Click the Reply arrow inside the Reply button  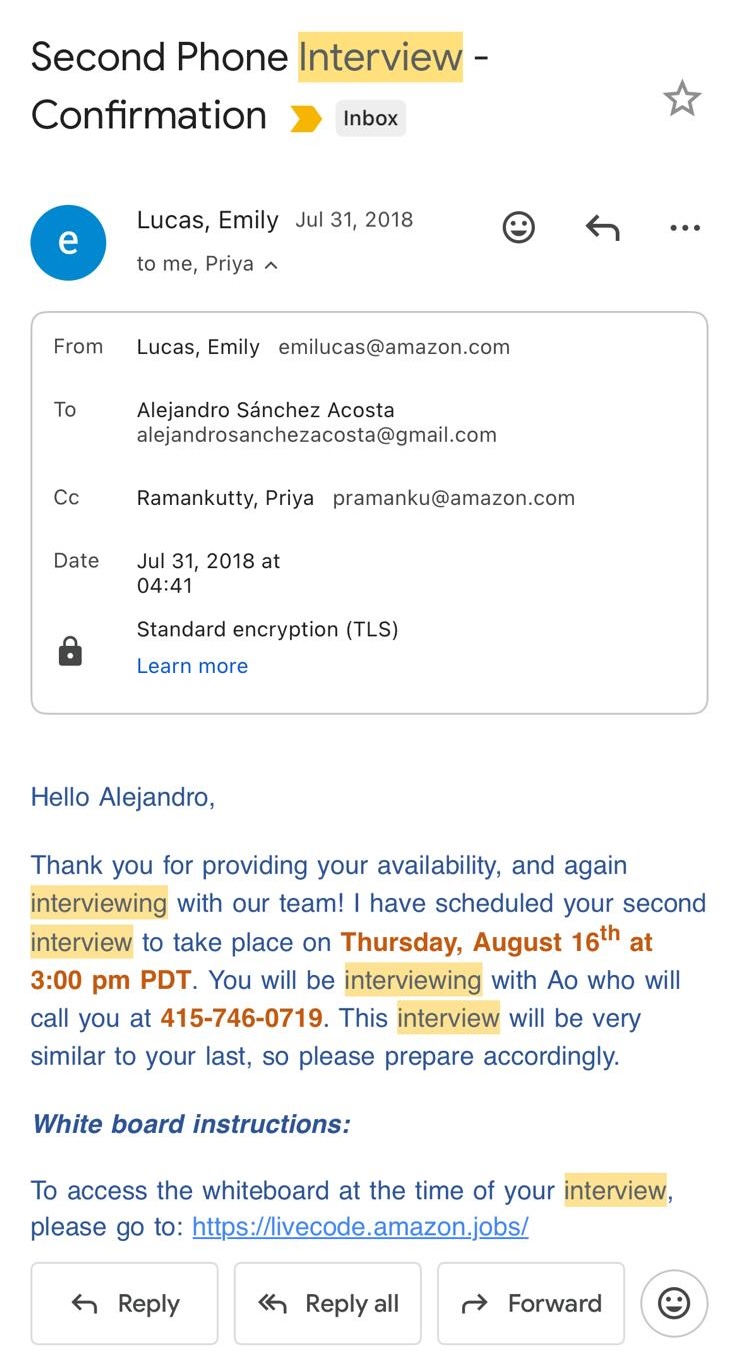click(85, 1303)
